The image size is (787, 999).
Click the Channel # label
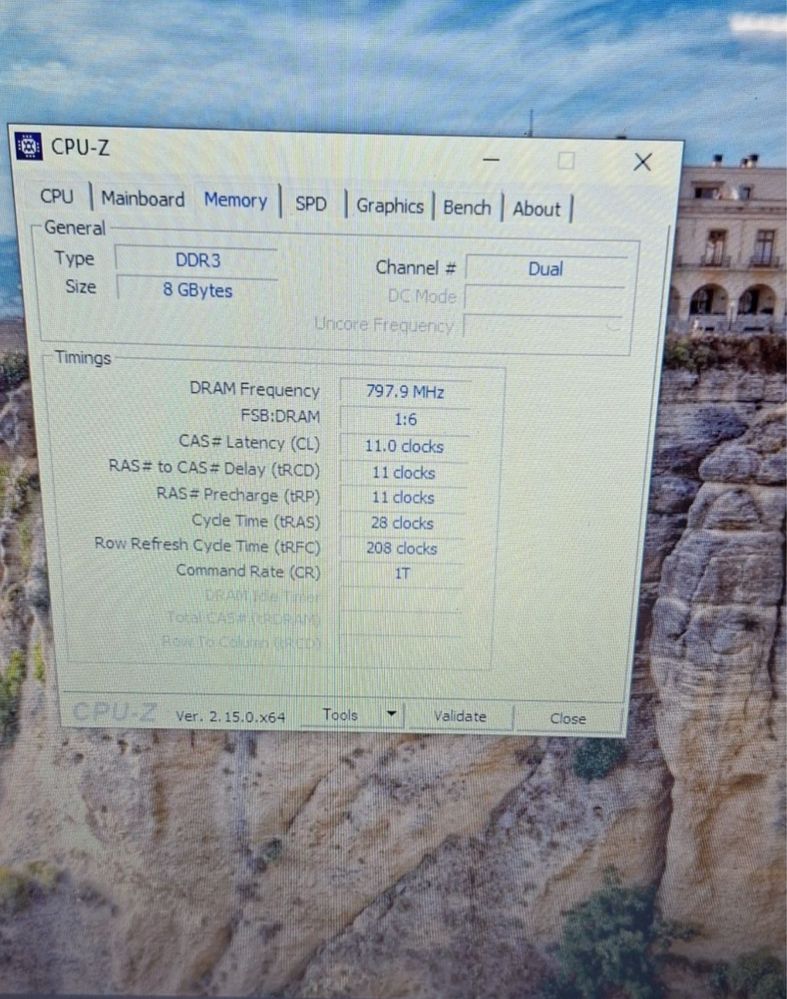pyautogui.click(x=415, y=268)
